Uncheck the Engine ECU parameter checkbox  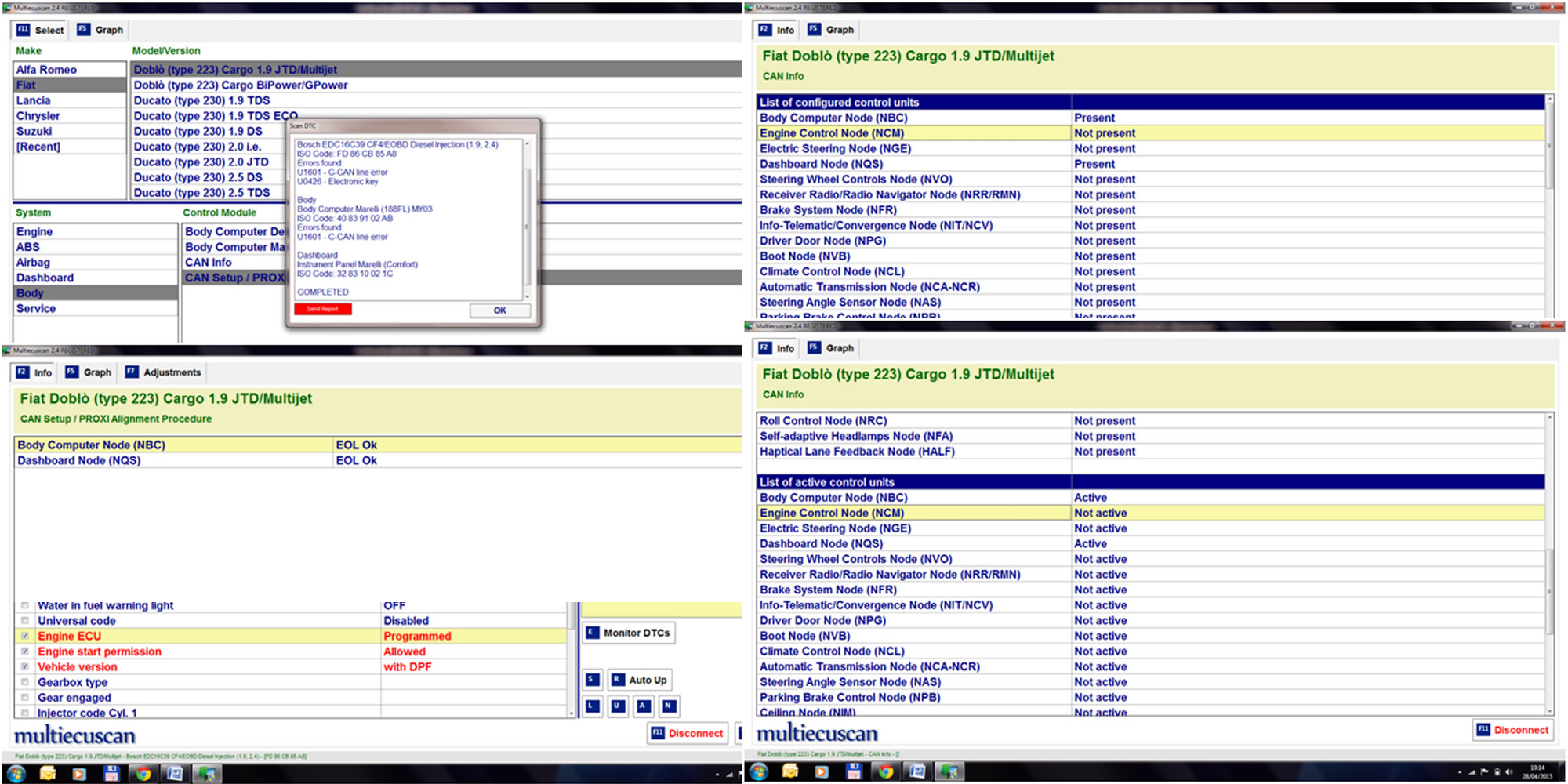point(25,636)
